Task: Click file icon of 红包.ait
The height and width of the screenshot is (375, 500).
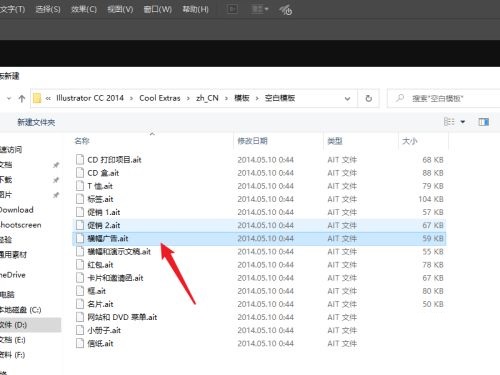Action: (x=80, y=265)
